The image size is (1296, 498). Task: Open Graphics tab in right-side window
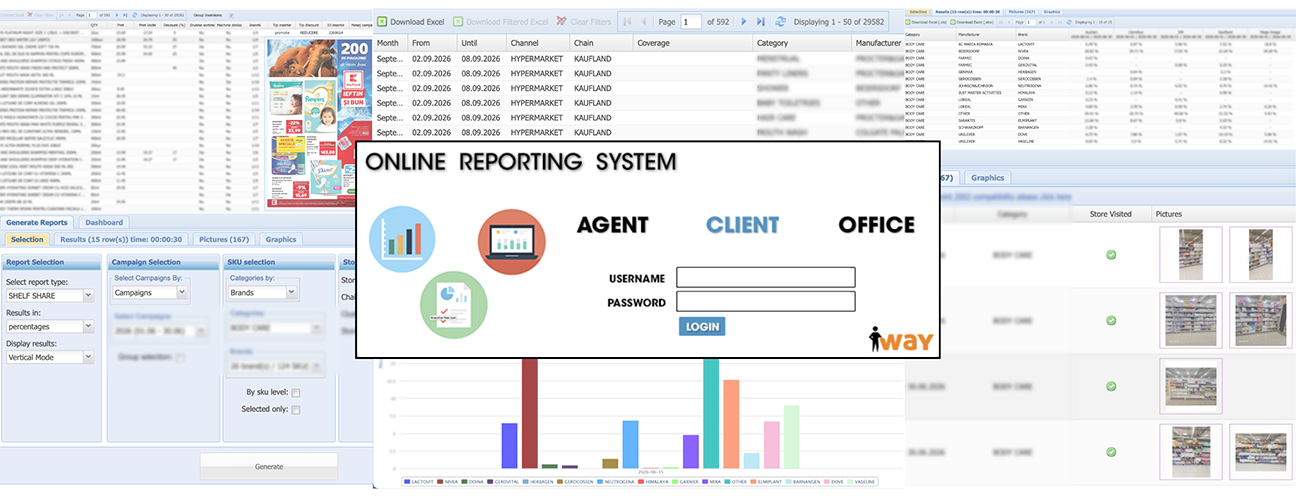pyautogui.click(x=987, y=177)
